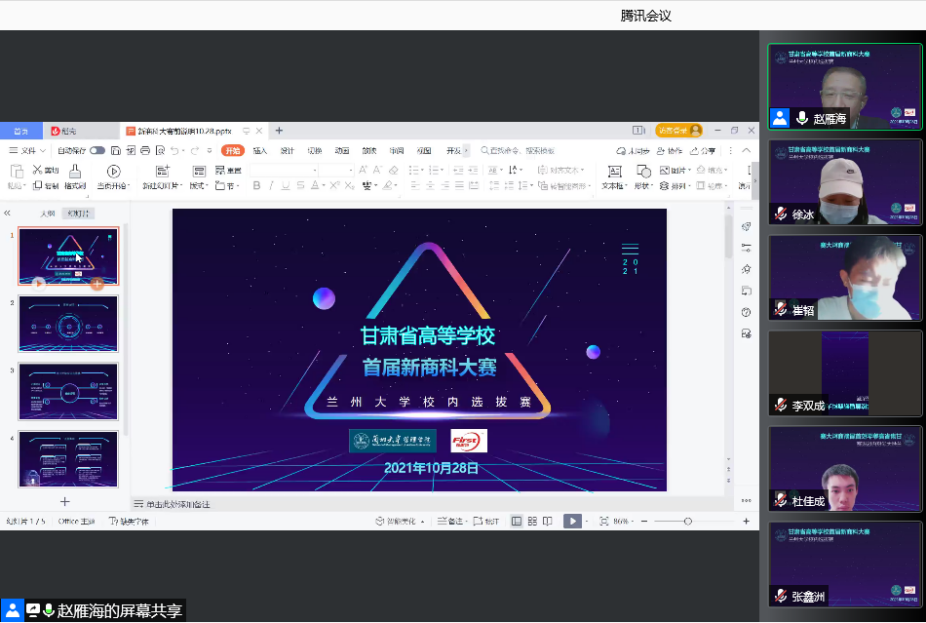Toggle the 自动保存 auto-save switch
Viewport: 926px width, 623px height.
(97, 150)
